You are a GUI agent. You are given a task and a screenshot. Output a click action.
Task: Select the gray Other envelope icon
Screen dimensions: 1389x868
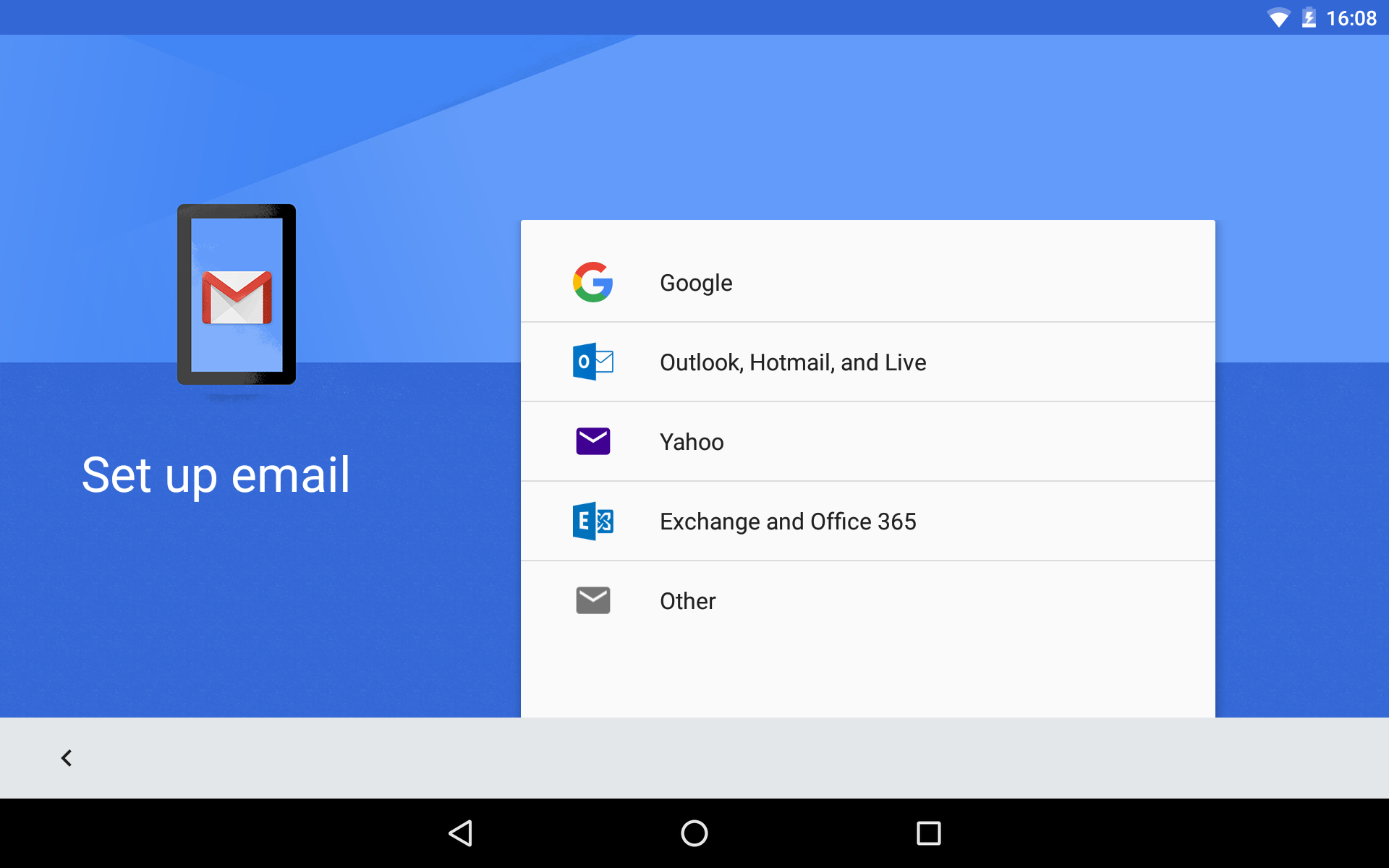(592, 600)
